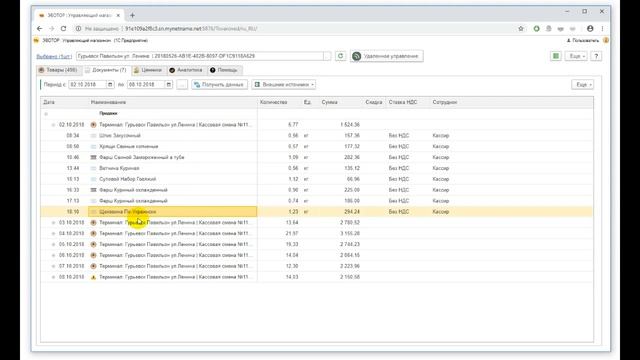The image size is (640, 360).
Task: Open the store field's selection button
Action: point(327,56)
